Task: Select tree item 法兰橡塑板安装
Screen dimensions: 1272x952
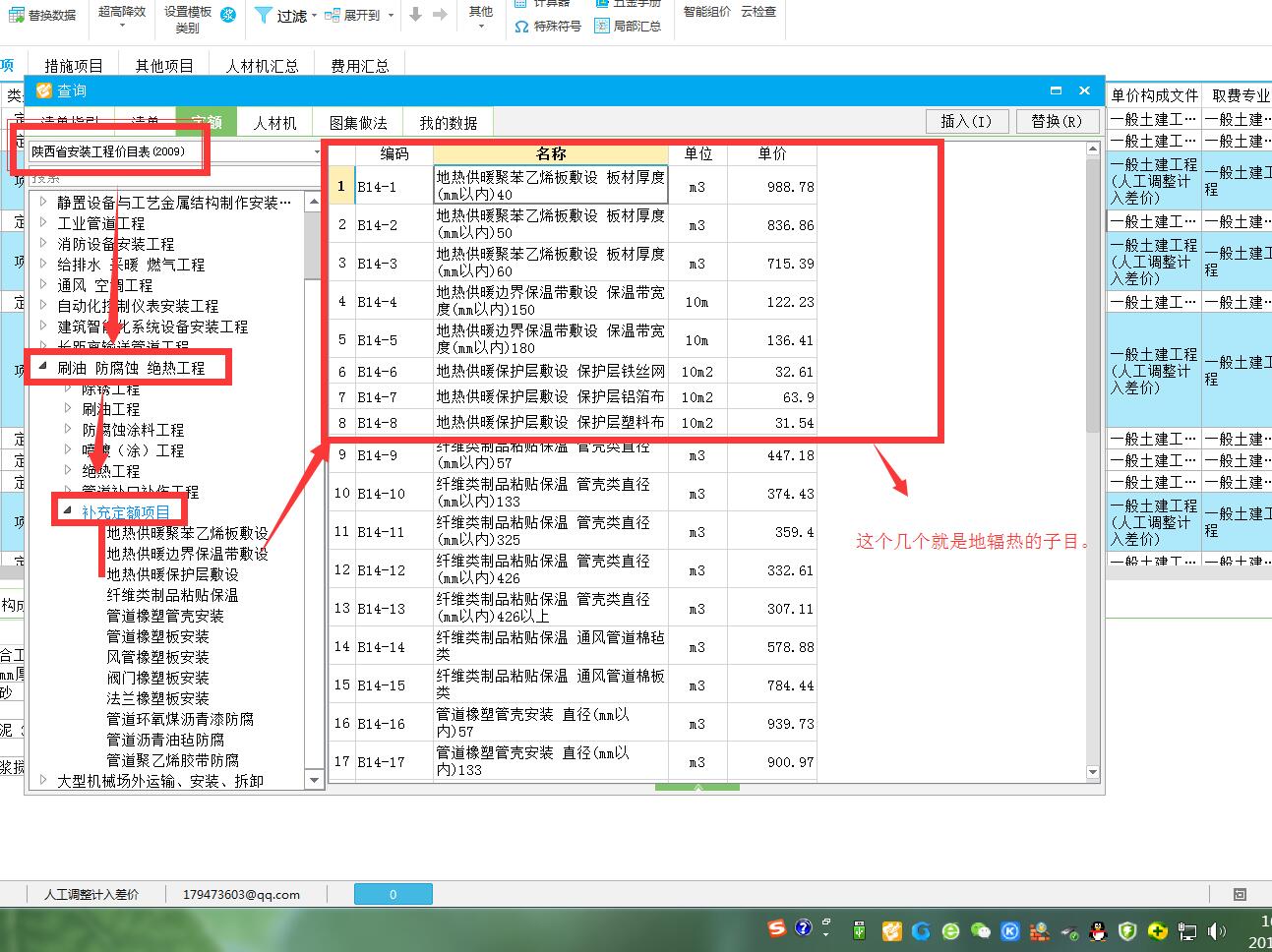Action: [157, 697]
